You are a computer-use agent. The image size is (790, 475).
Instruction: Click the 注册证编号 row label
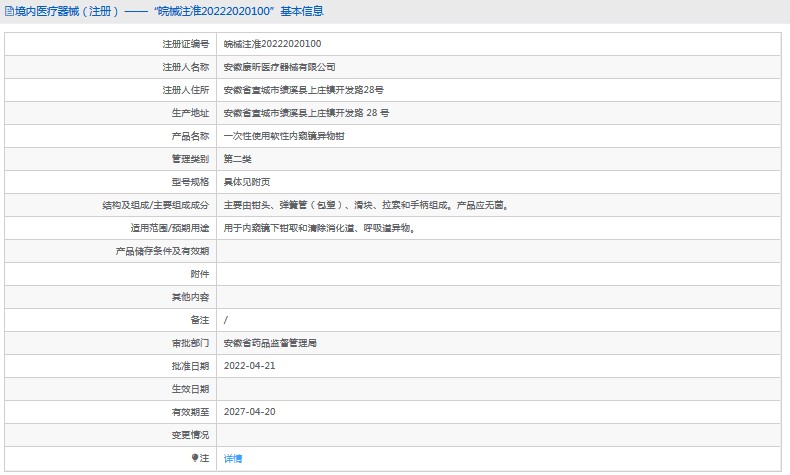pyautogui.click(x=185, y=44)
